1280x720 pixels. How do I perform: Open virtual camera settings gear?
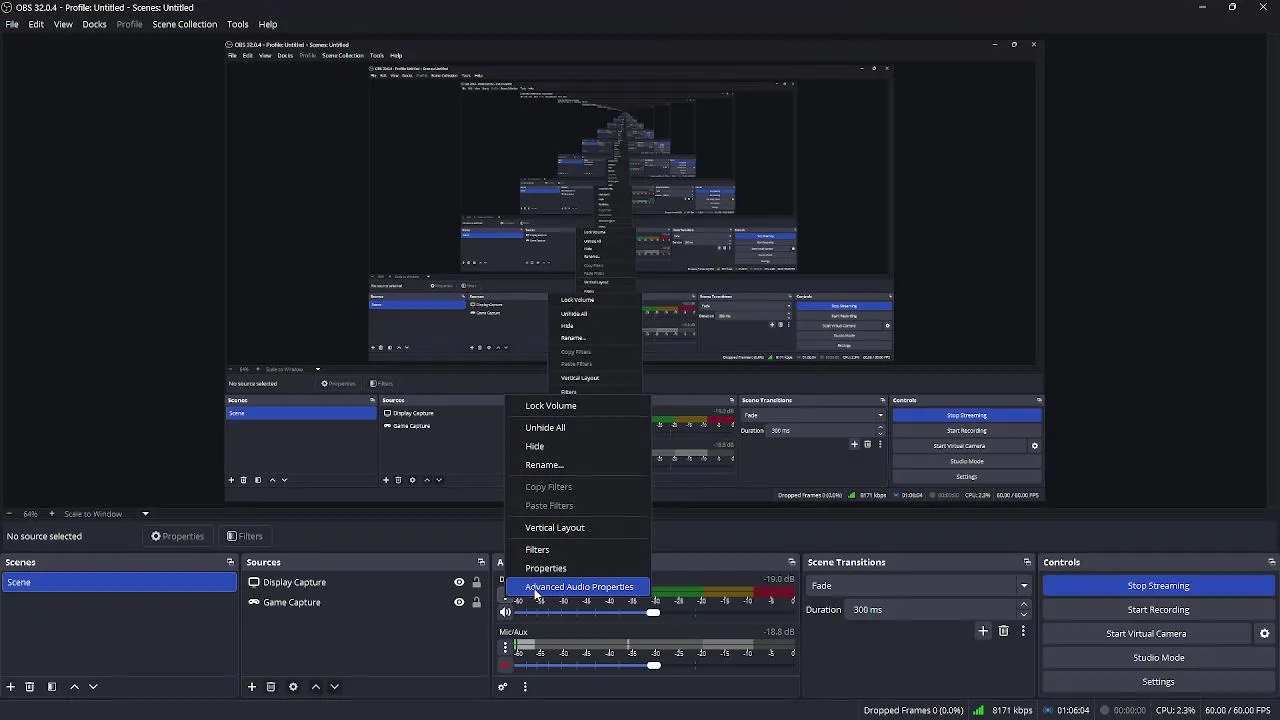[1264, 634]
